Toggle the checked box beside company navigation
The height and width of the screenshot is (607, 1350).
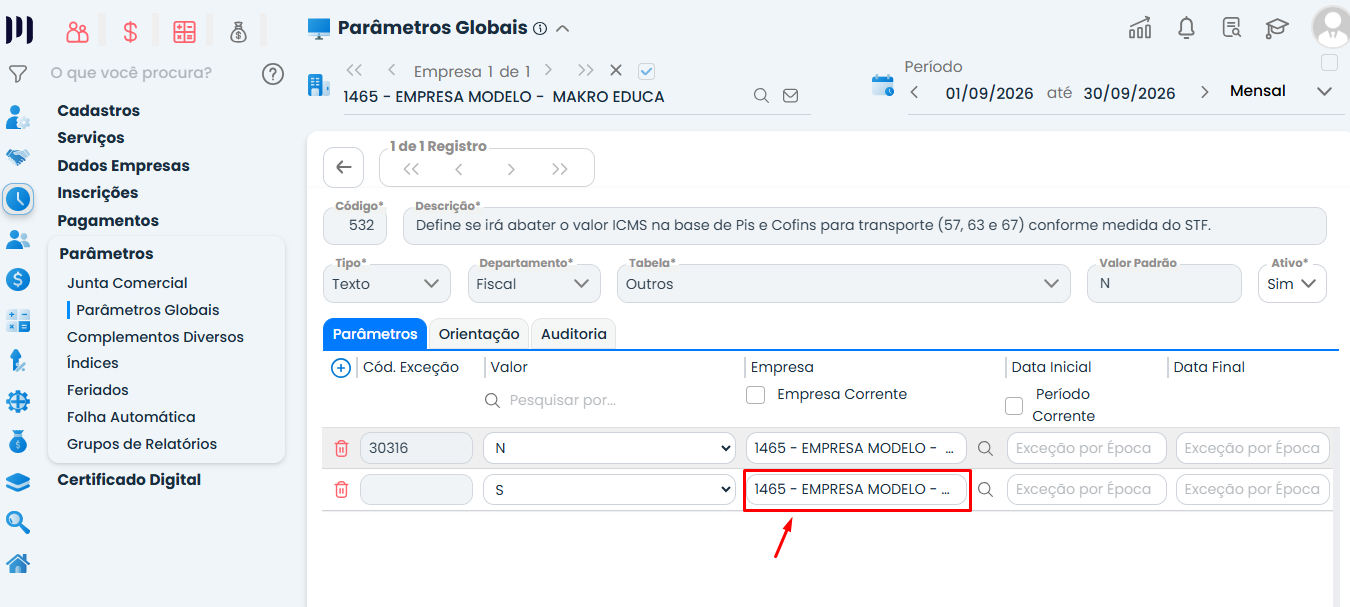[x=646, y=71]
